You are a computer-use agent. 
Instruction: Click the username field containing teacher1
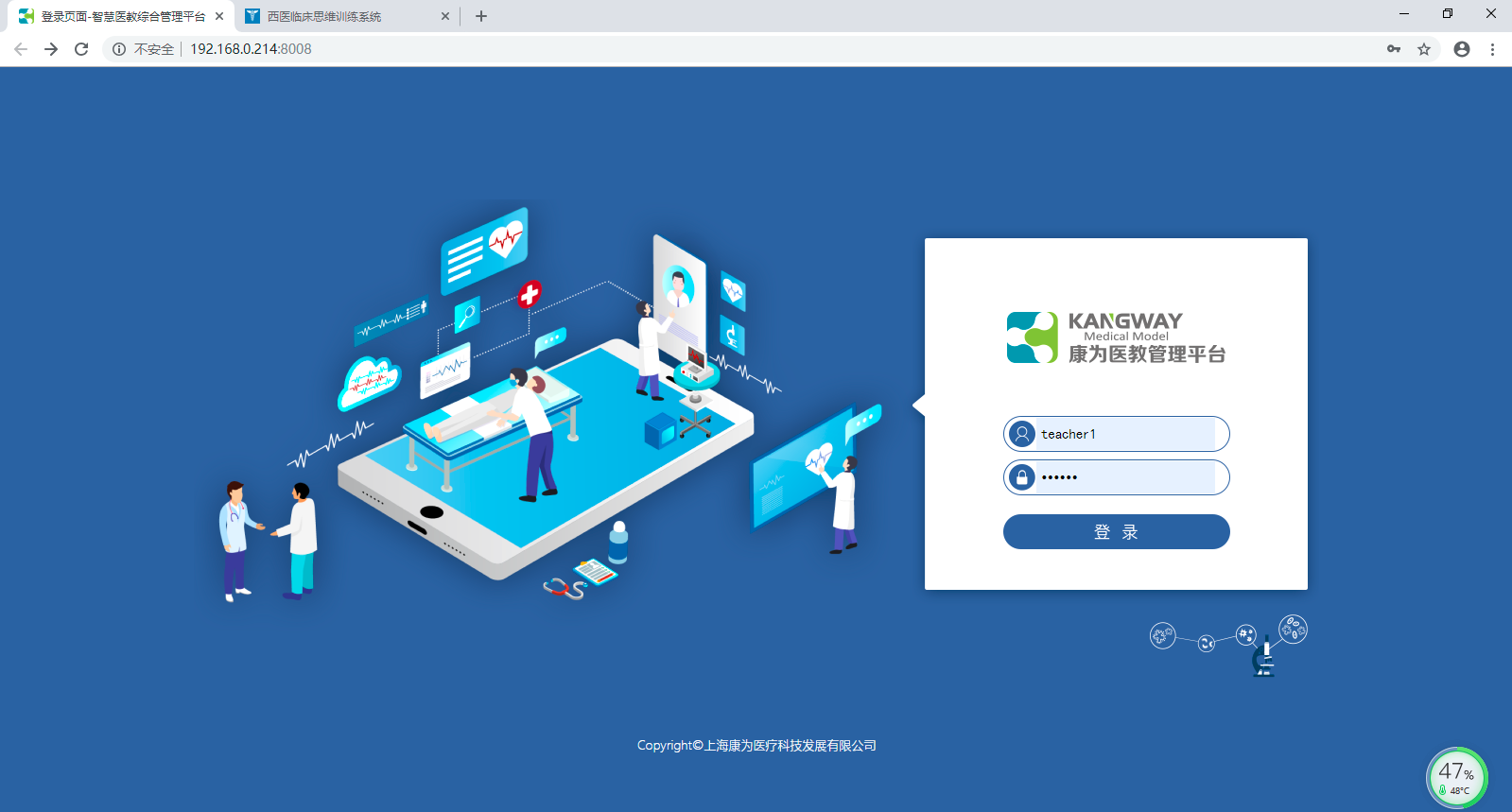point(1125,434)
